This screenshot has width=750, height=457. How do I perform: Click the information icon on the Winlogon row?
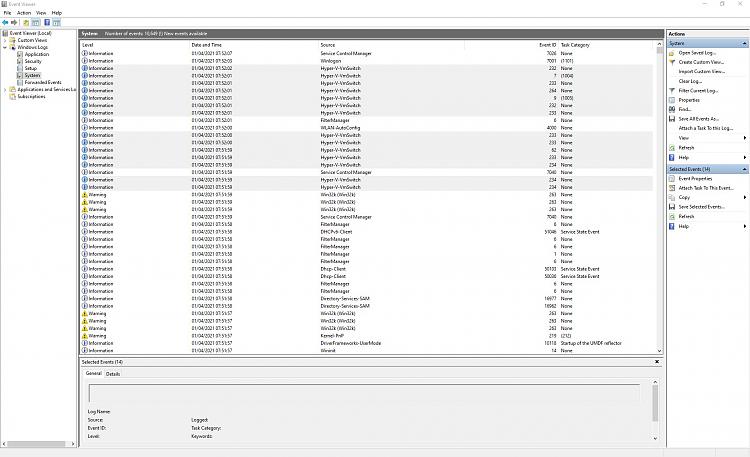coord(85,61)
